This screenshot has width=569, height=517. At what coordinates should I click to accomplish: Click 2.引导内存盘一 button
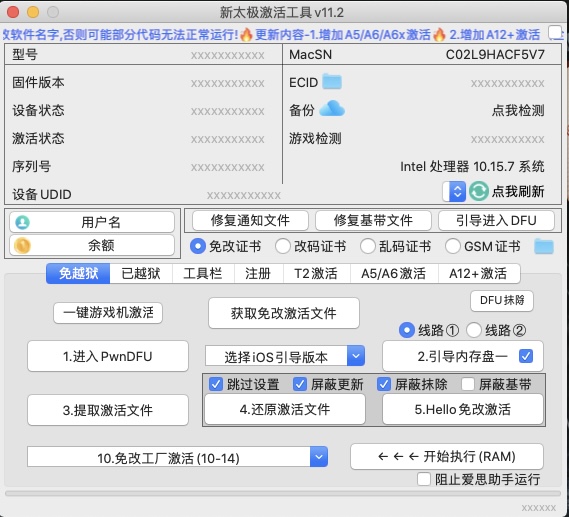coord(463,356)
